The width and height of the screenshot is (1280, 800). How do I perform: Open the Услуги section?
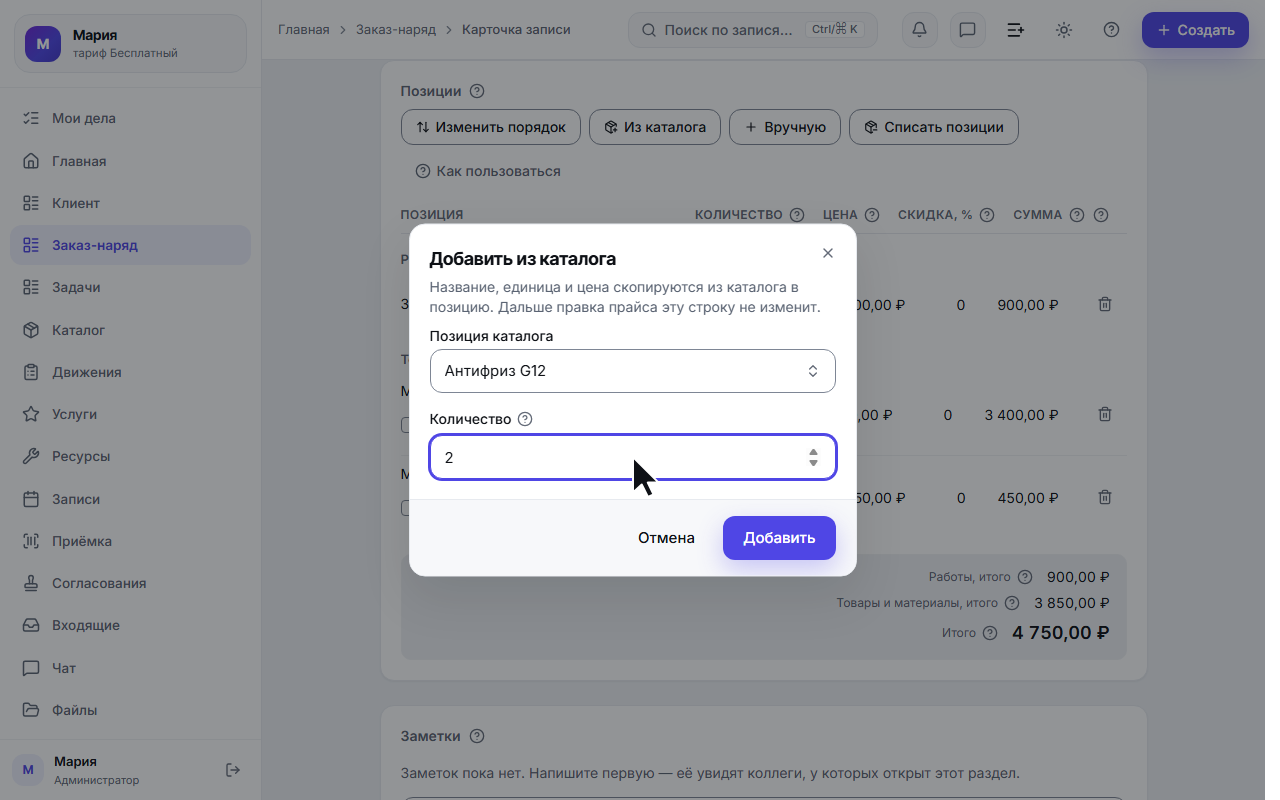130,414
